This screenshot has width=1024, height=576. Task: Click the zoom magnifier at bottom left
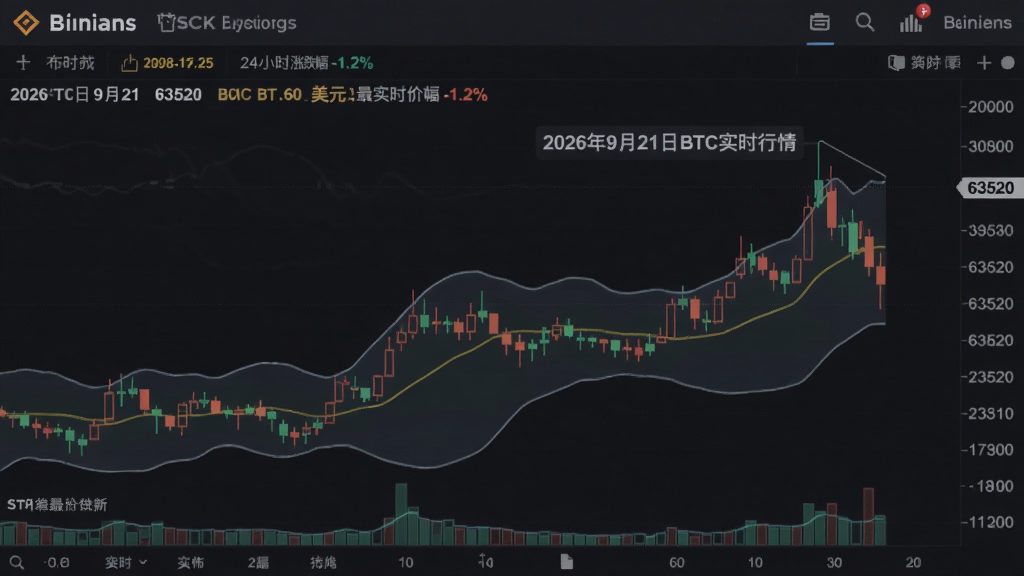16,562
